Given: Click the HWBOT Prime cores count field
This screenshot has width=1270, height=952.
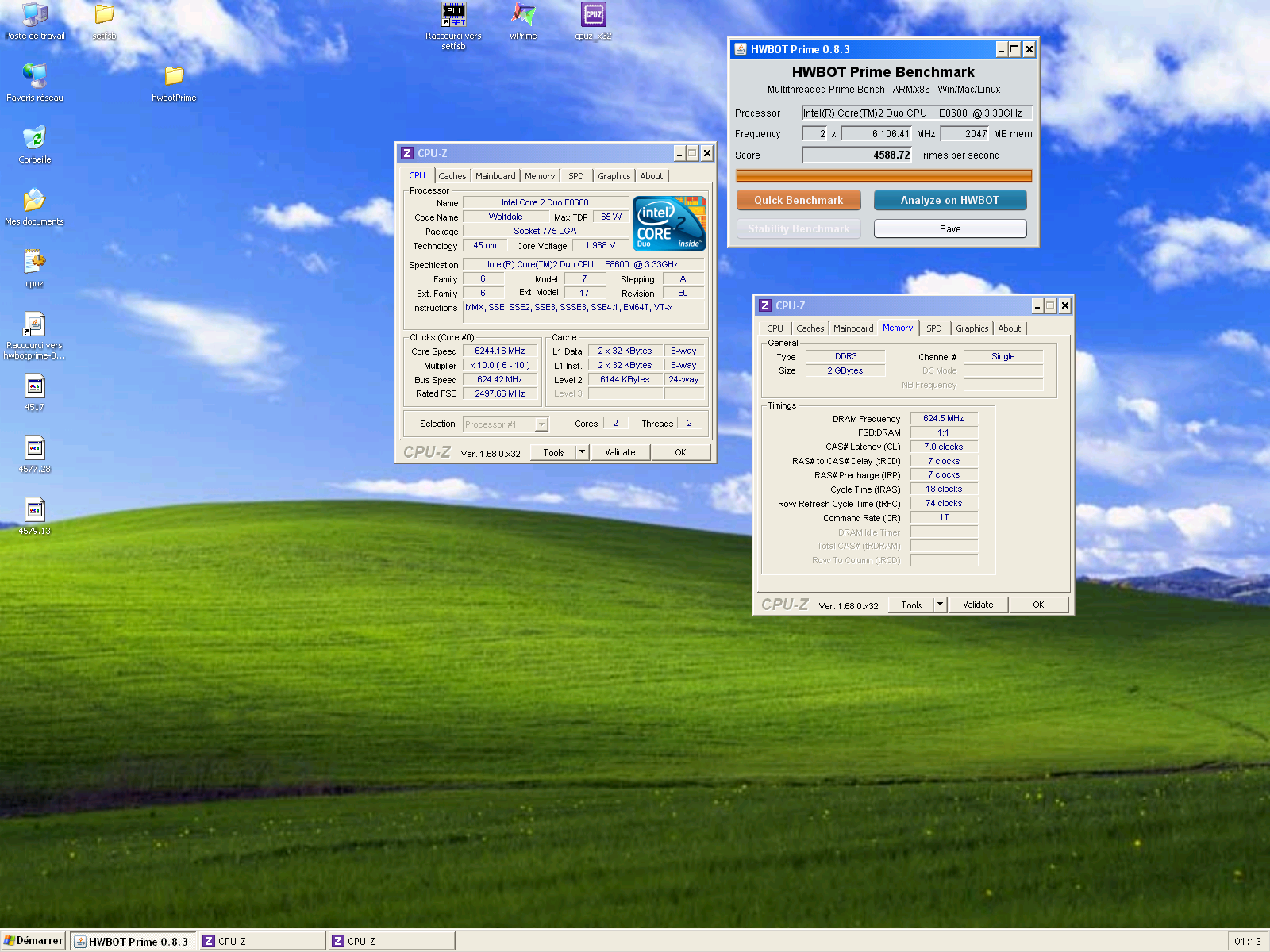Looking at the screenshot, I should 814,134.
